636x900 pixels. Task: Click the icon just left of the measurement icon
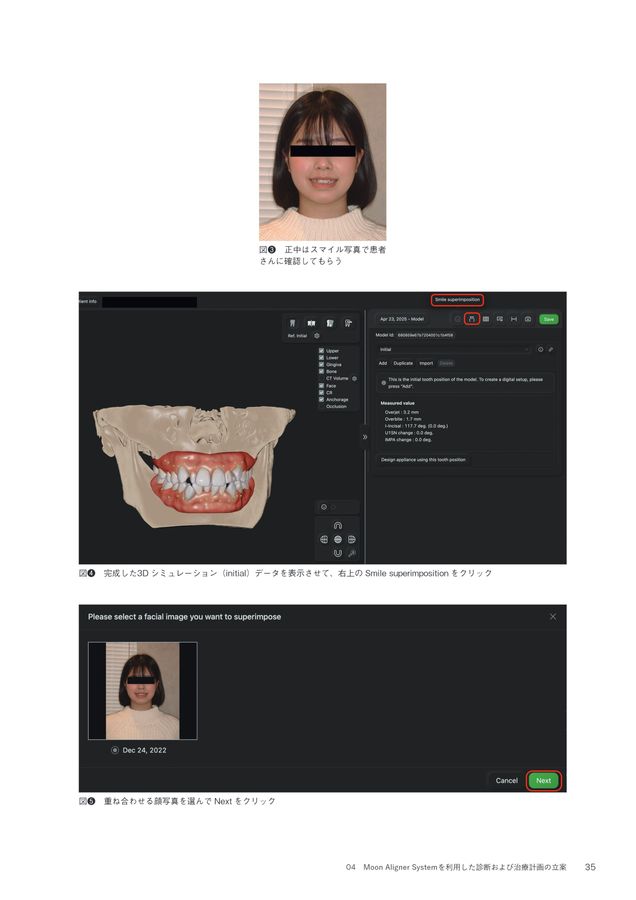(x=500, y=319)
